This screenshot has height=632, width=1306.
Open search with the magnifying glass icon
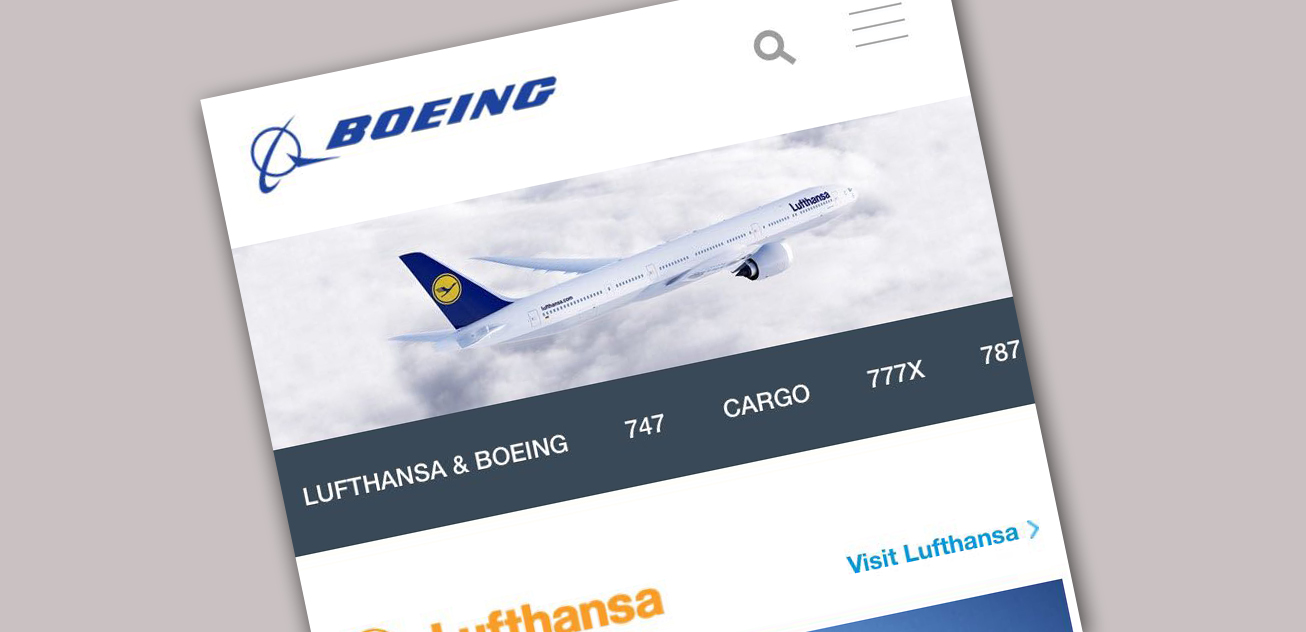[x=774, y=47]
